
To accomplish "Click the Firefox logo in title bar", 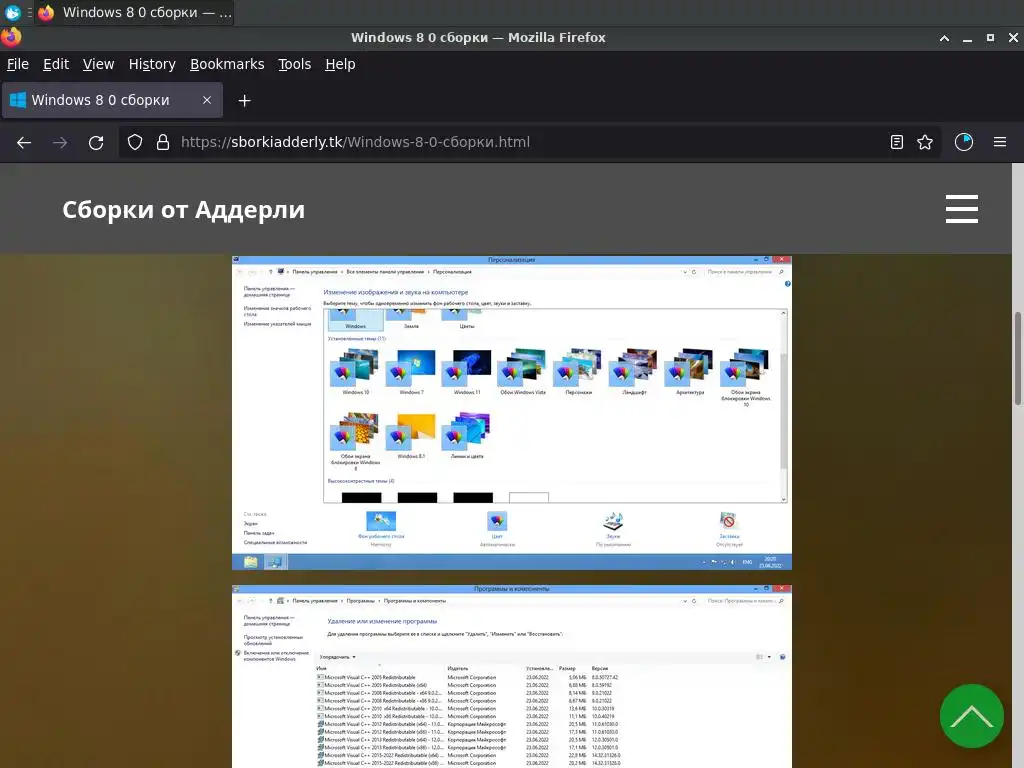I will coord(11,37).
